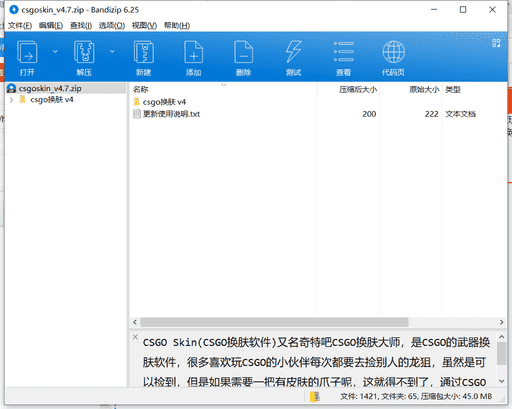Open the Code page (代码页) globe icon
This screenshot has height=409, width=512.
(x=393, y=52)
